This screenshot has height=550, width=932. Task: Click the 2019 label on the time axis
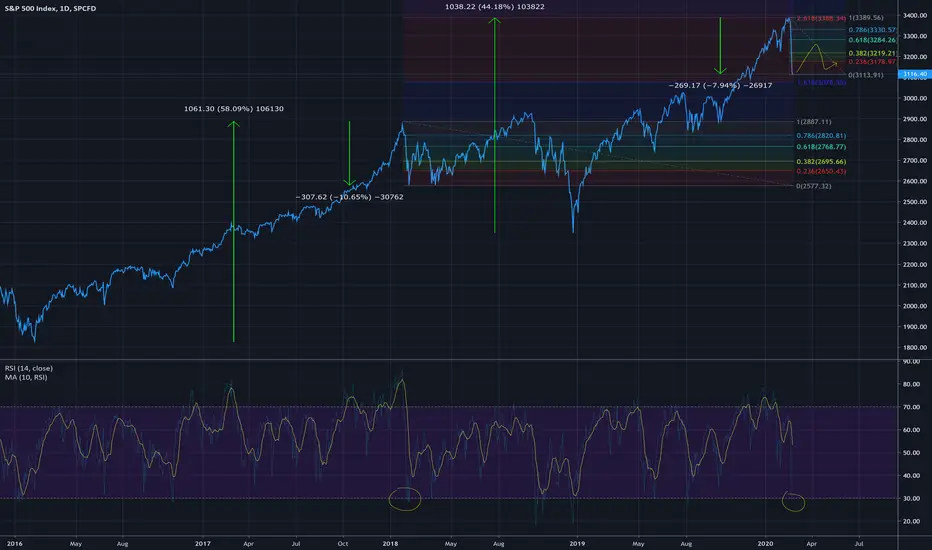(x=577, y=544)
